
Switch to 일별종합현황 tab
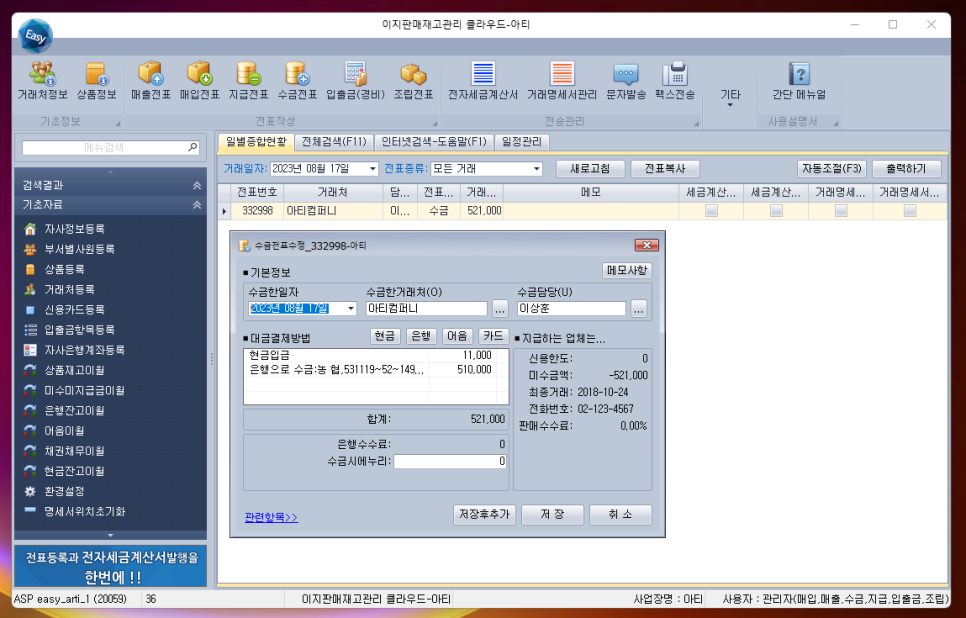(256, 142)
